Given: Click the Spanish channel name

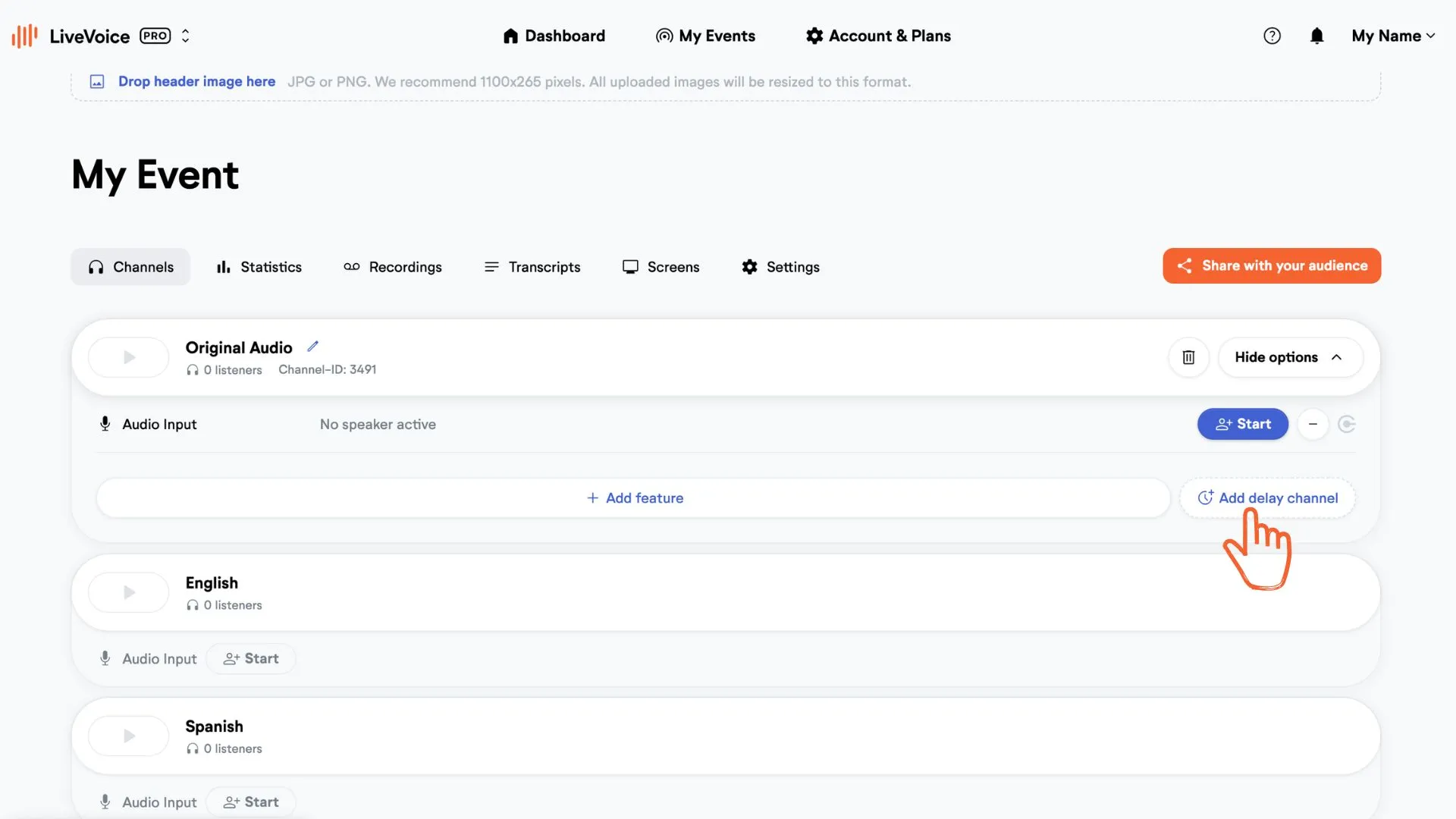Looking at the screenshot, I should (x=215, y=726).
